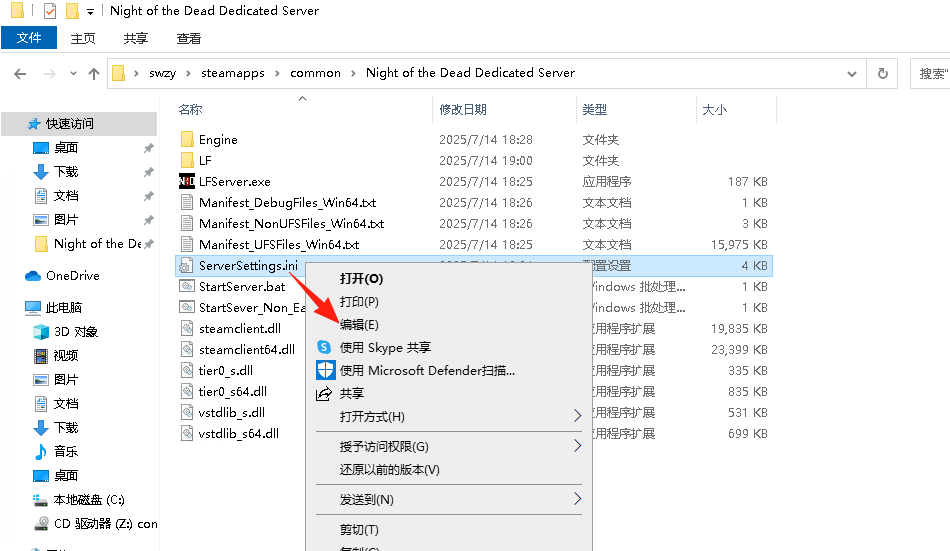
Task: Select the LFServer.exe application icon
Action: (187, 181)
